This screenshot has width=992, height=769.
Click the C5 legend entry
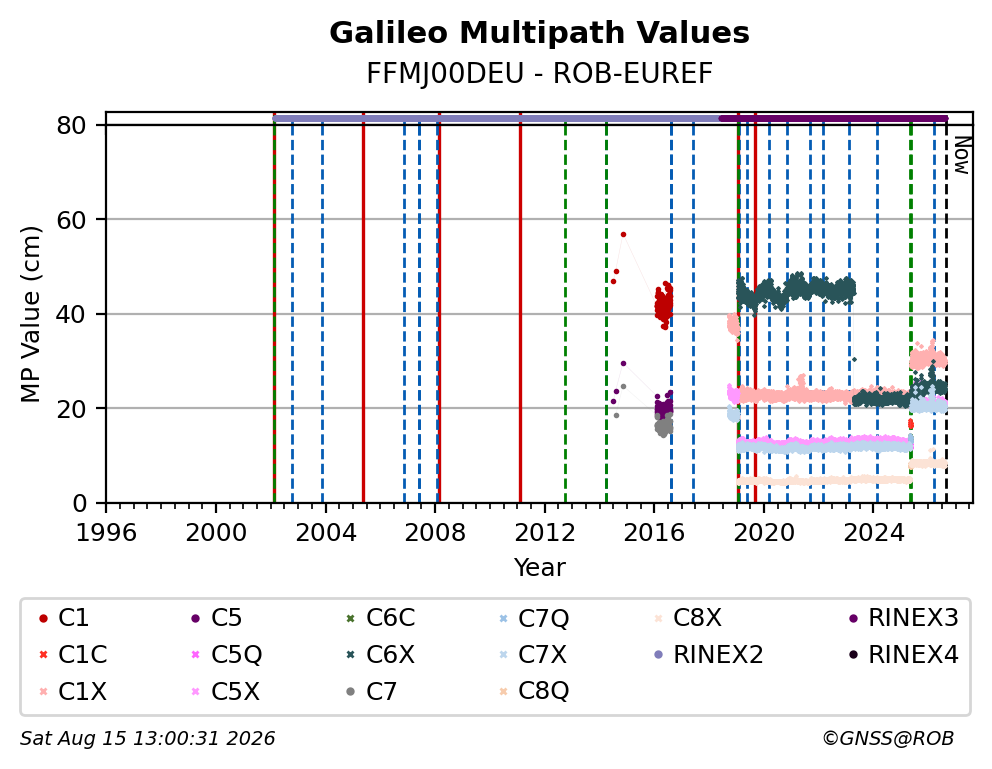[x=216, y=618]
